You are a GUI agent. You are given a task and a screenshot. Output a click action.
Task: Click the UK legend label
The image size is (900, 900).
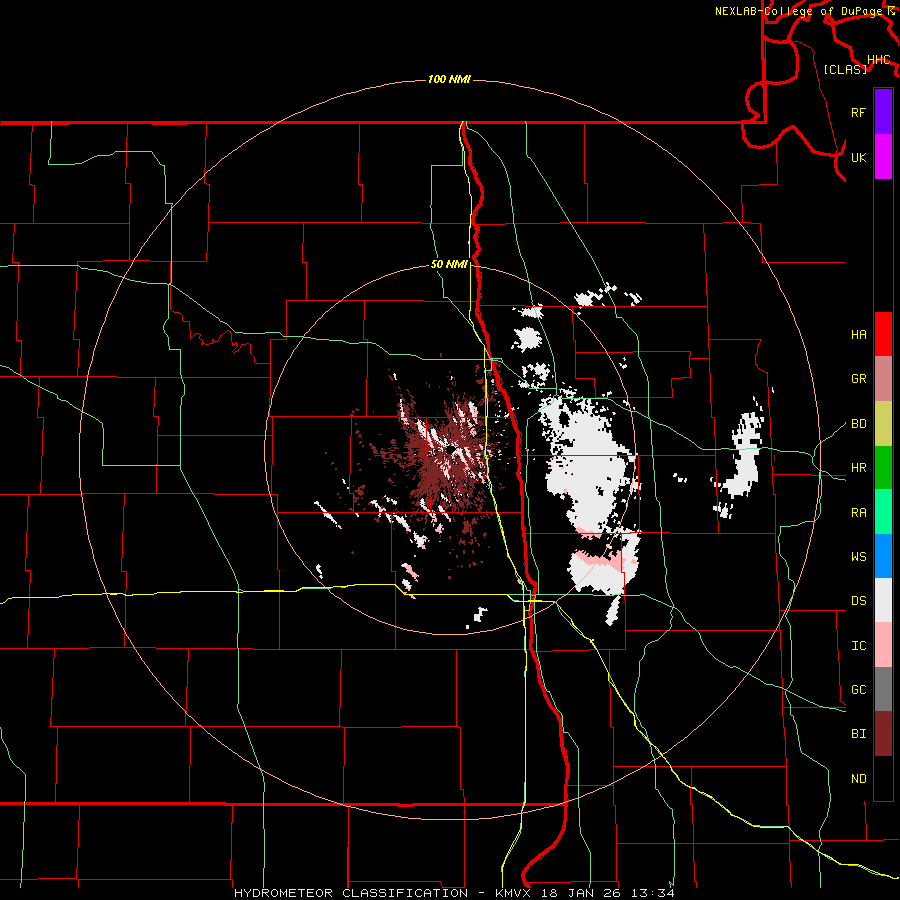click(x=858, y=157)
